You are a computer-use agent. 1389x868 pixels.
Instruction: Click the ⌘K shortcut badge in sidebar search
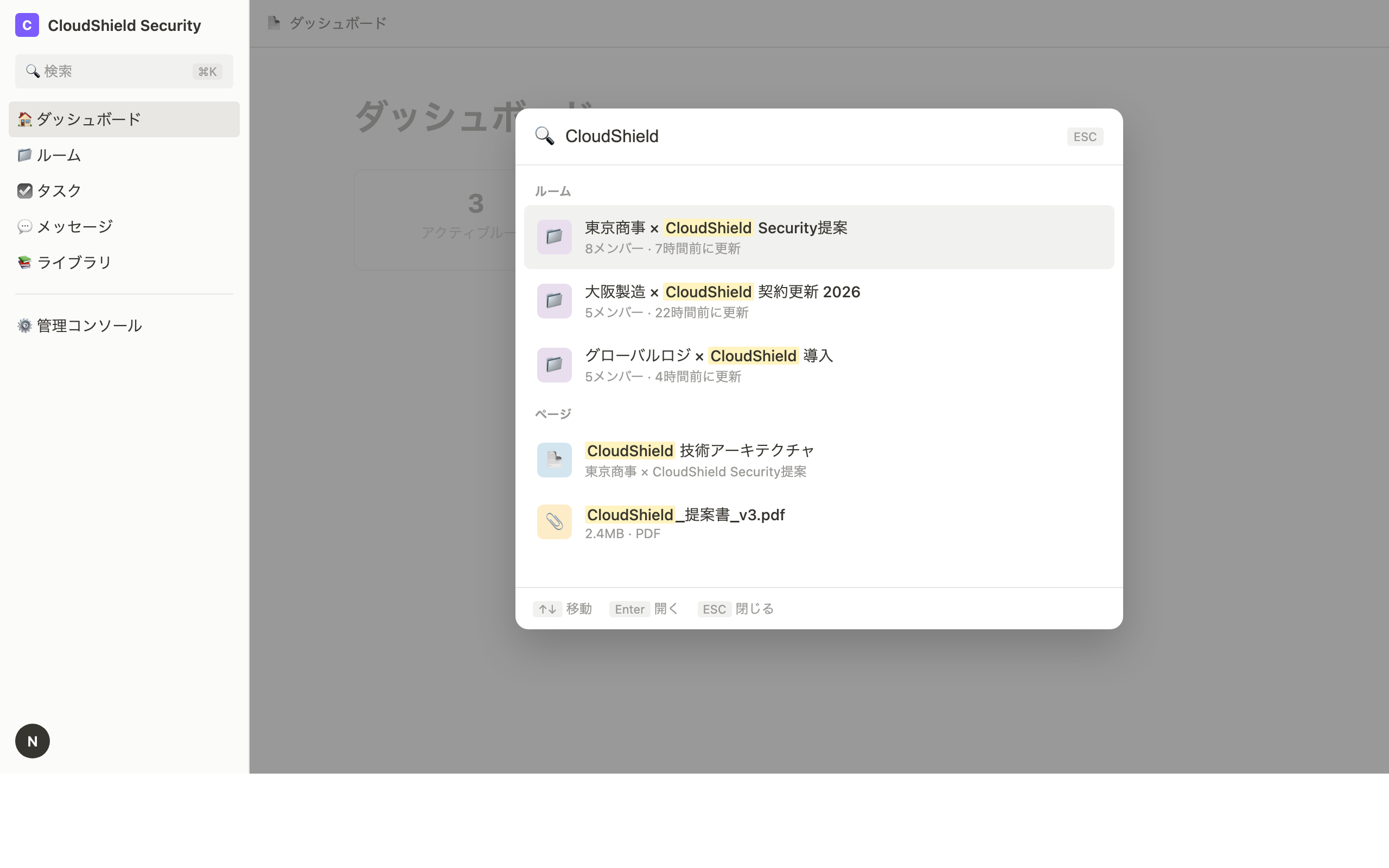207,71
